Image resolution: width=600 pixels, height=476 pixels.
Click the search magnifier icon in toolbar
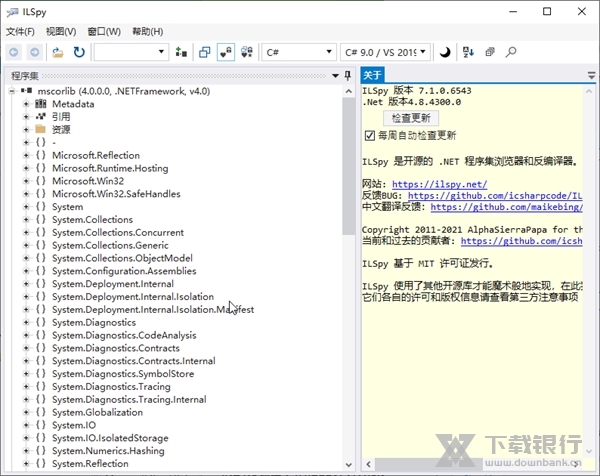point(511,52)
